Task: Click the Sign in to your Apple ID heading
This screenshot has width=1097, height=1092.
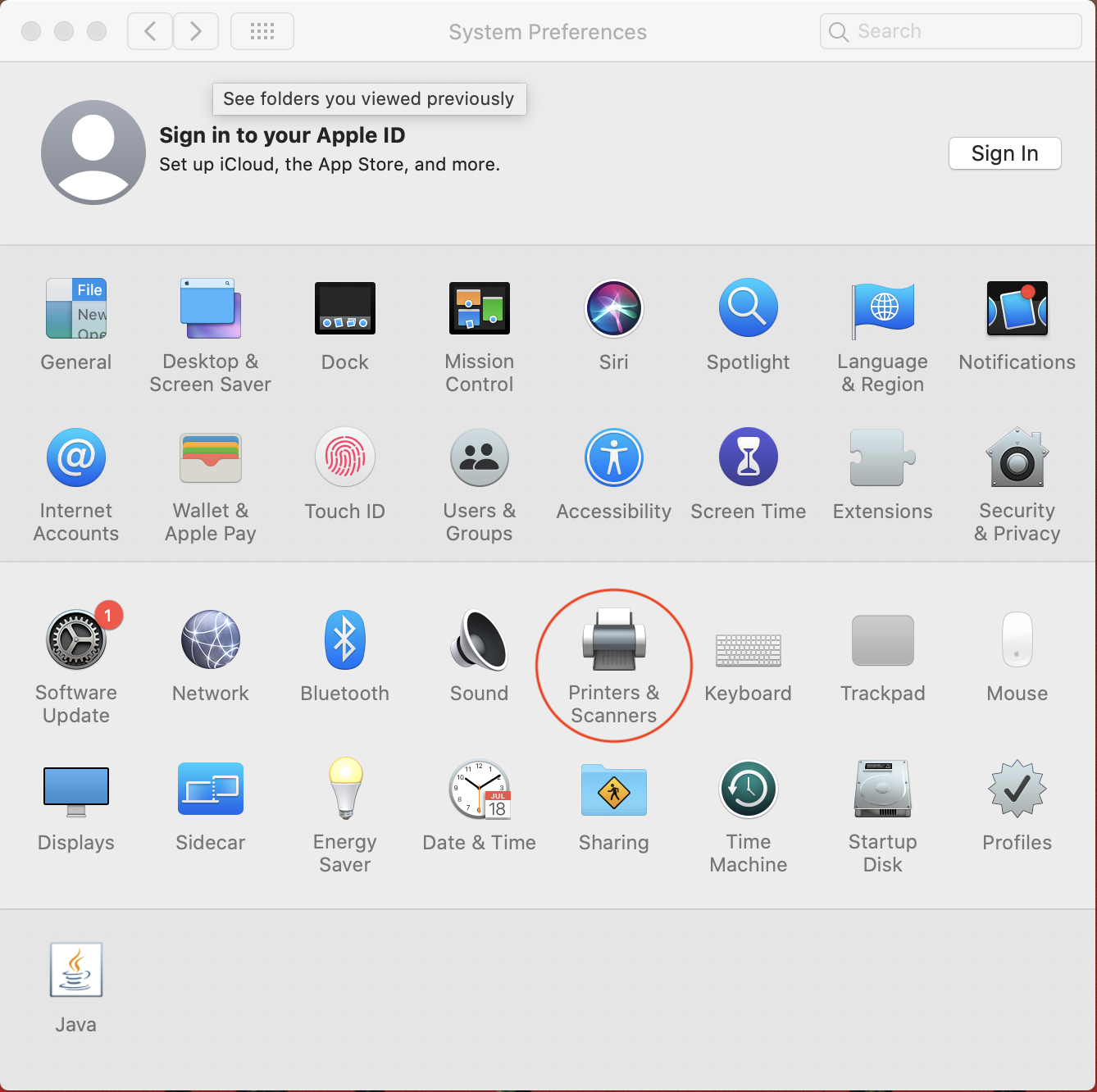Action: coord(282,135)
